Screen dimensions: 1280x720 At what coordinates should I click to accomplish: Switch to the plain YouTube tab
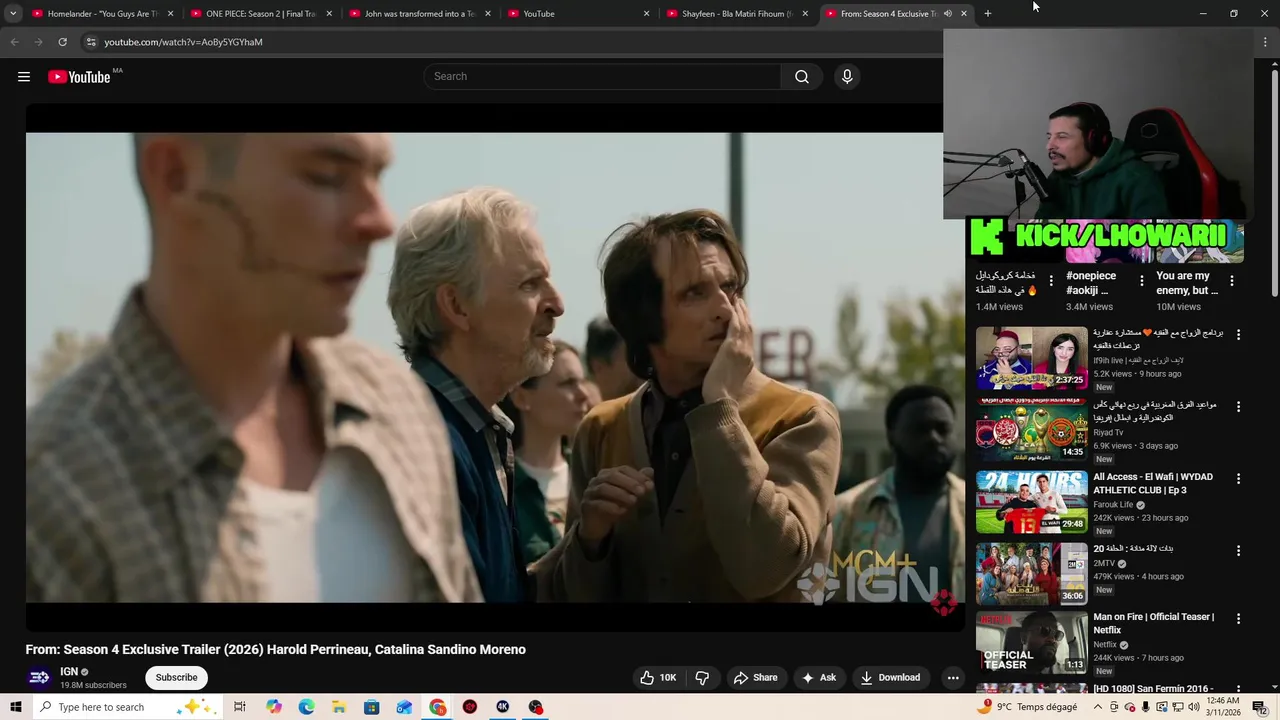[x=577, y=14]
